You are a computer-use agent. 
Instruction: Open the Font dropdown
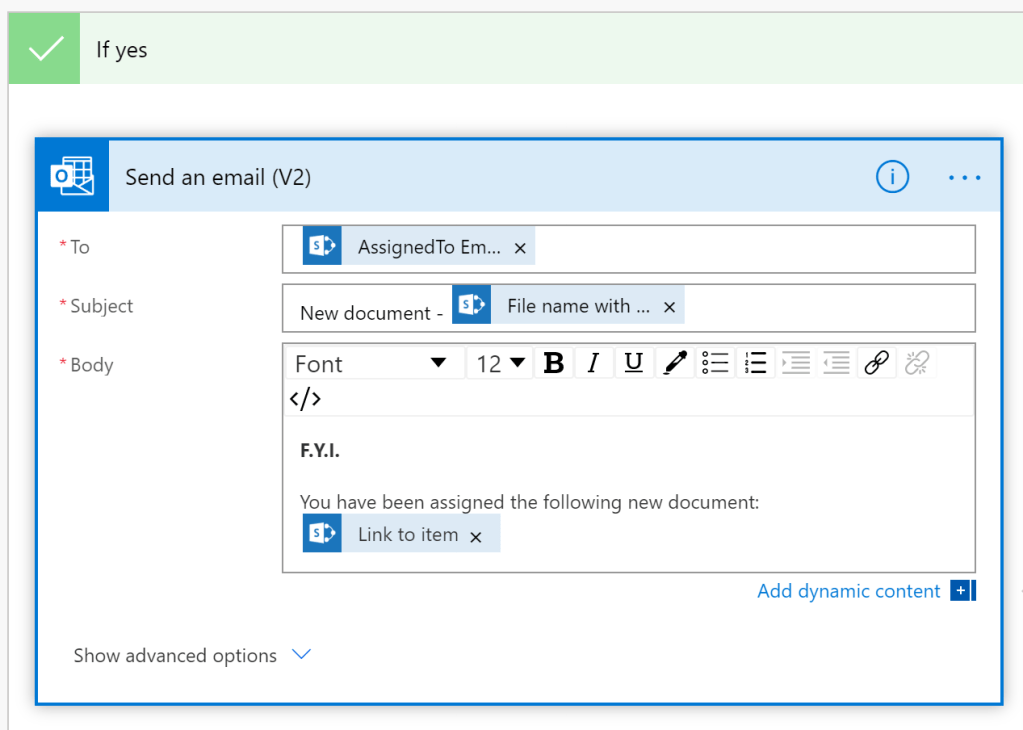(x=372, y=364)
